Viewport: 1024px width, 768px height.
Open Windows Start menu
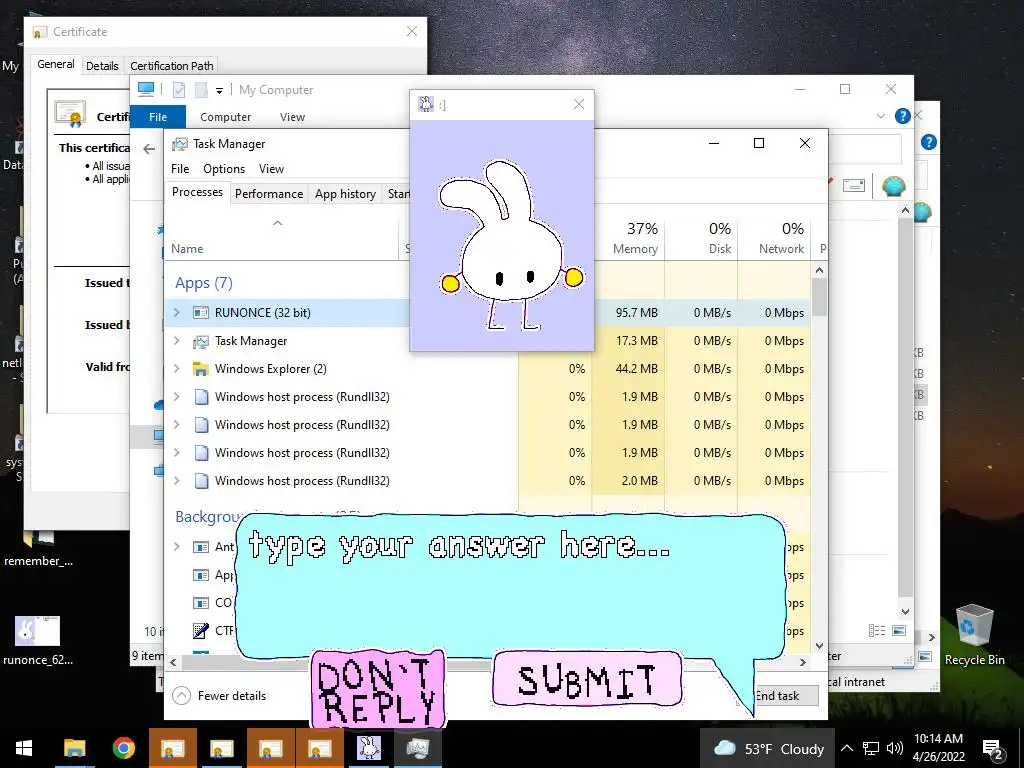click(24, 748)
